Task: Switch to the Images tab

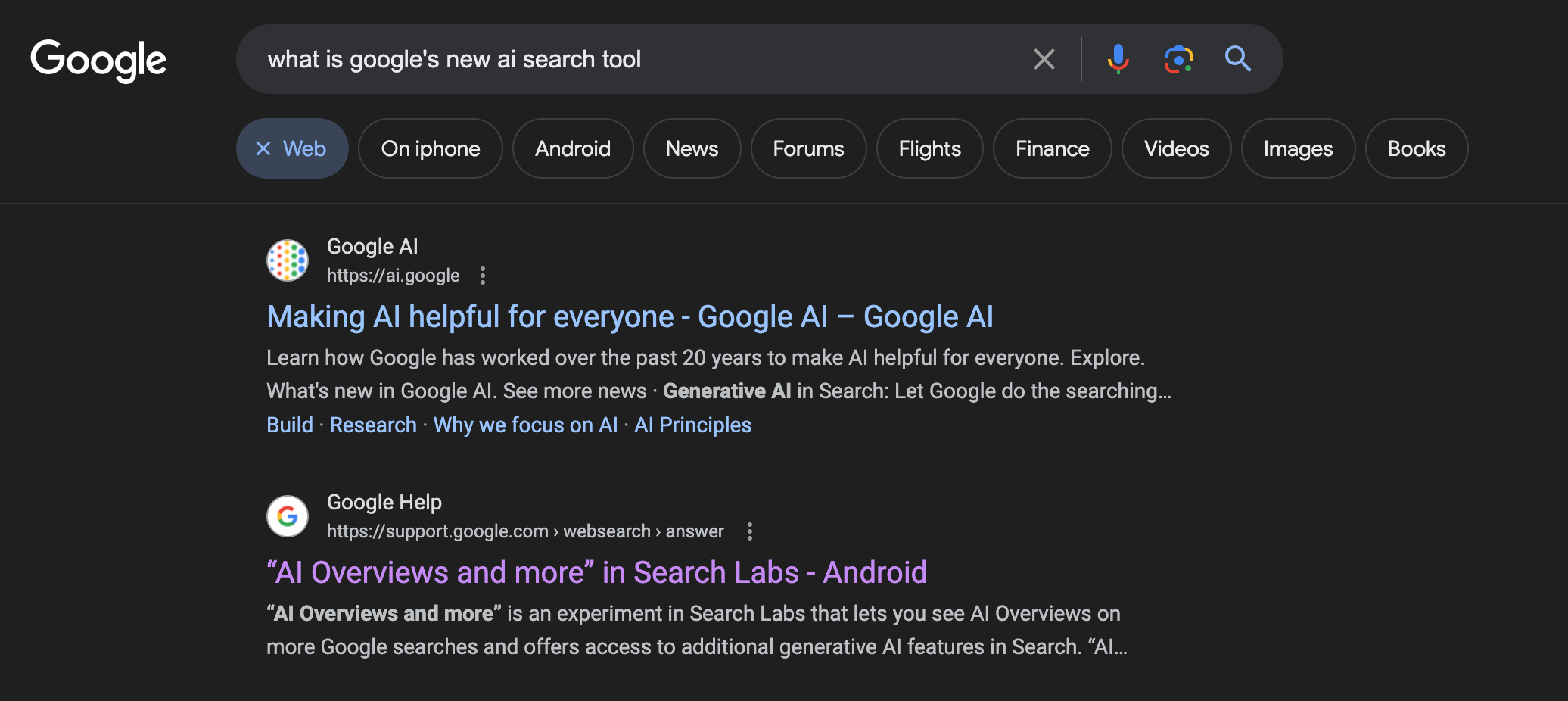Action: pyautogui.click(x=1298, y=148)
